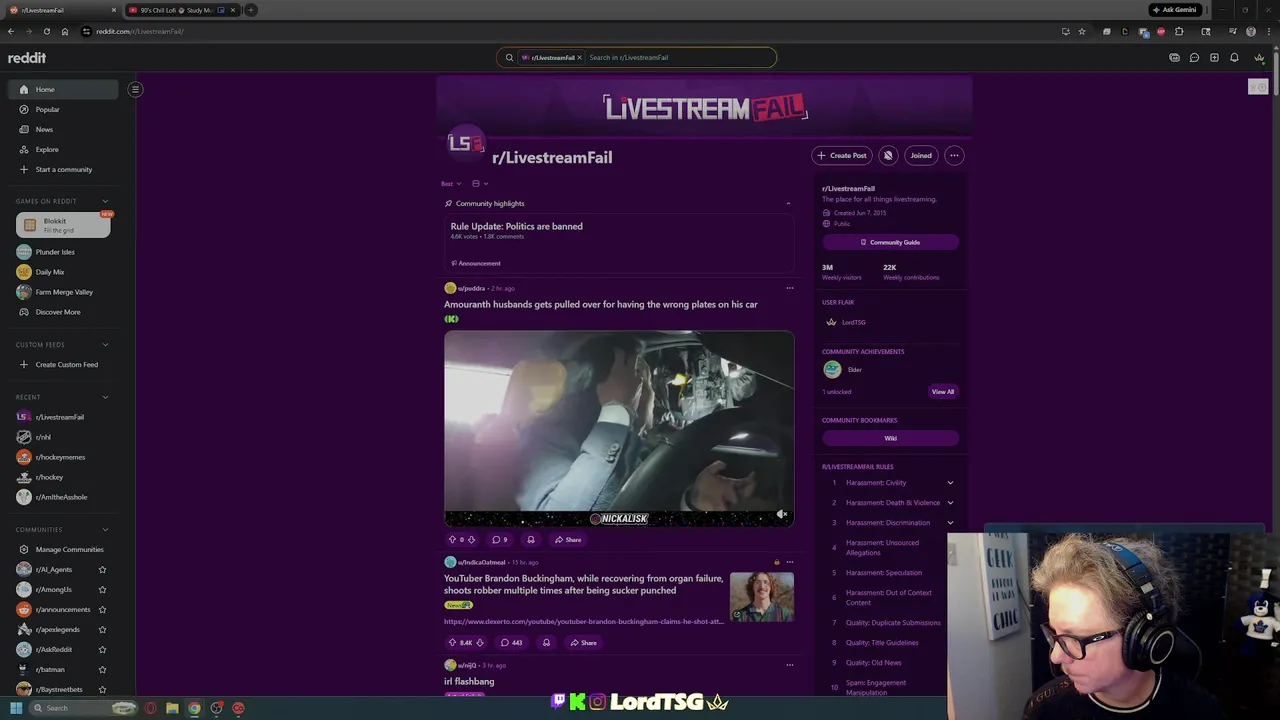Toggle subreddit notifications bell

click(888, 156)
